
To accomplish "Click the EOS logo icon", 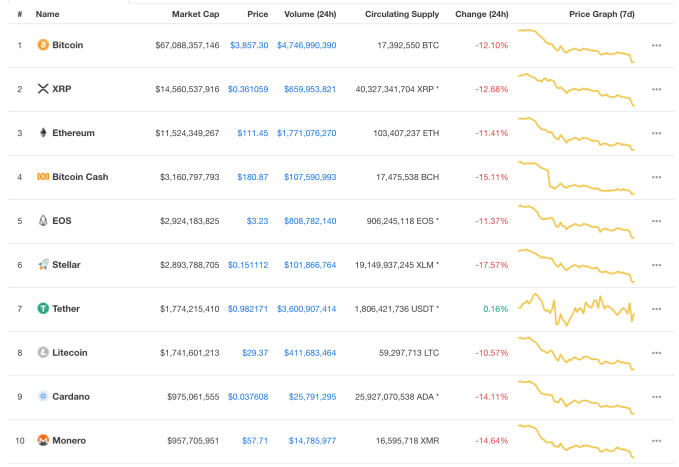I will click(43, 221).
